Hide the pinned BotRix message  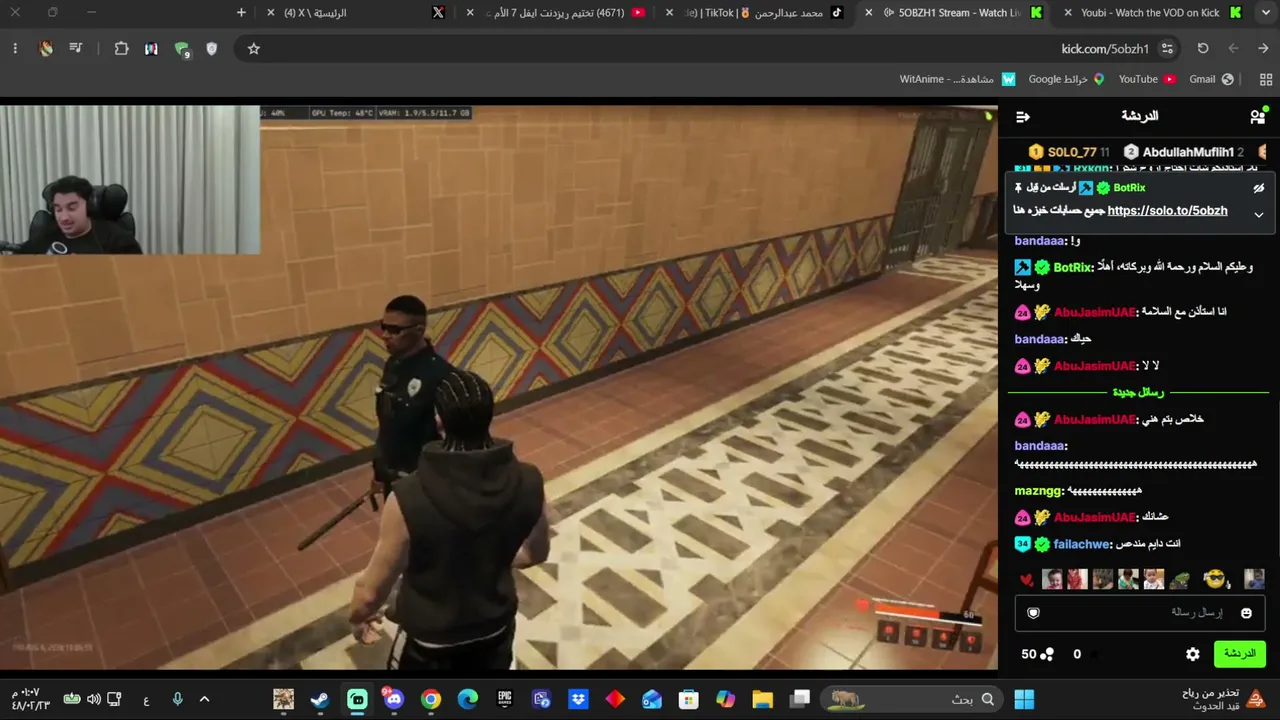1259,188
